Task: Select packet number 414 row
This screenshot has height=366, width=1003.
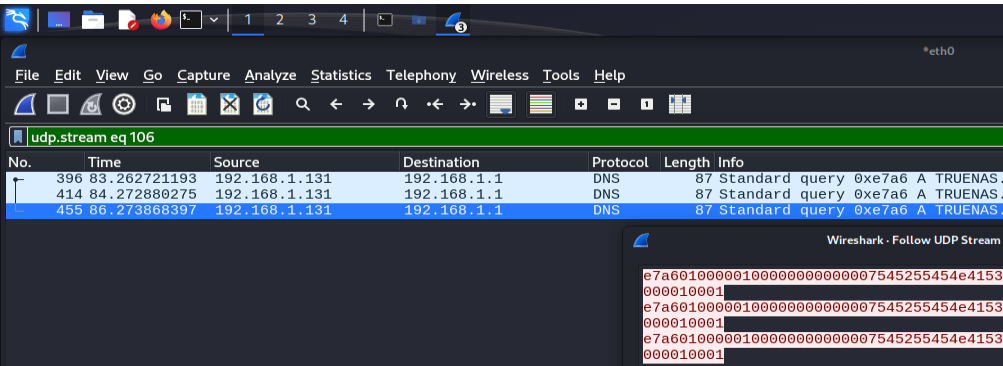Action: (x=504, y=195)
